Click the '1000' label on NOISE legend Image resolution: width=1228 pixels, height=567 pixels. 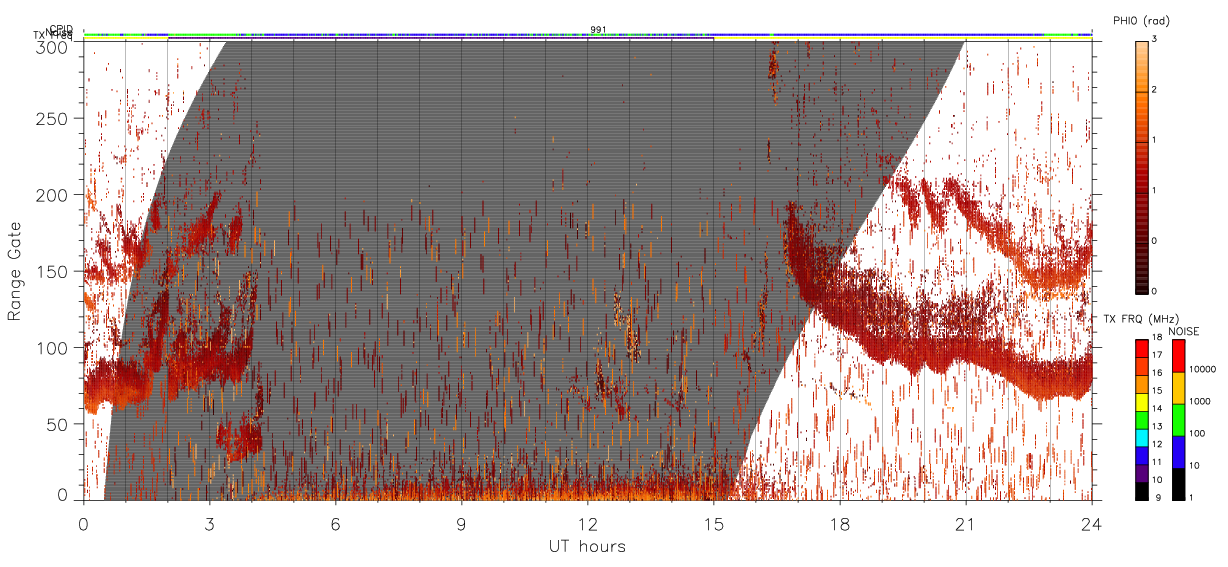[x=1199, y=401]
